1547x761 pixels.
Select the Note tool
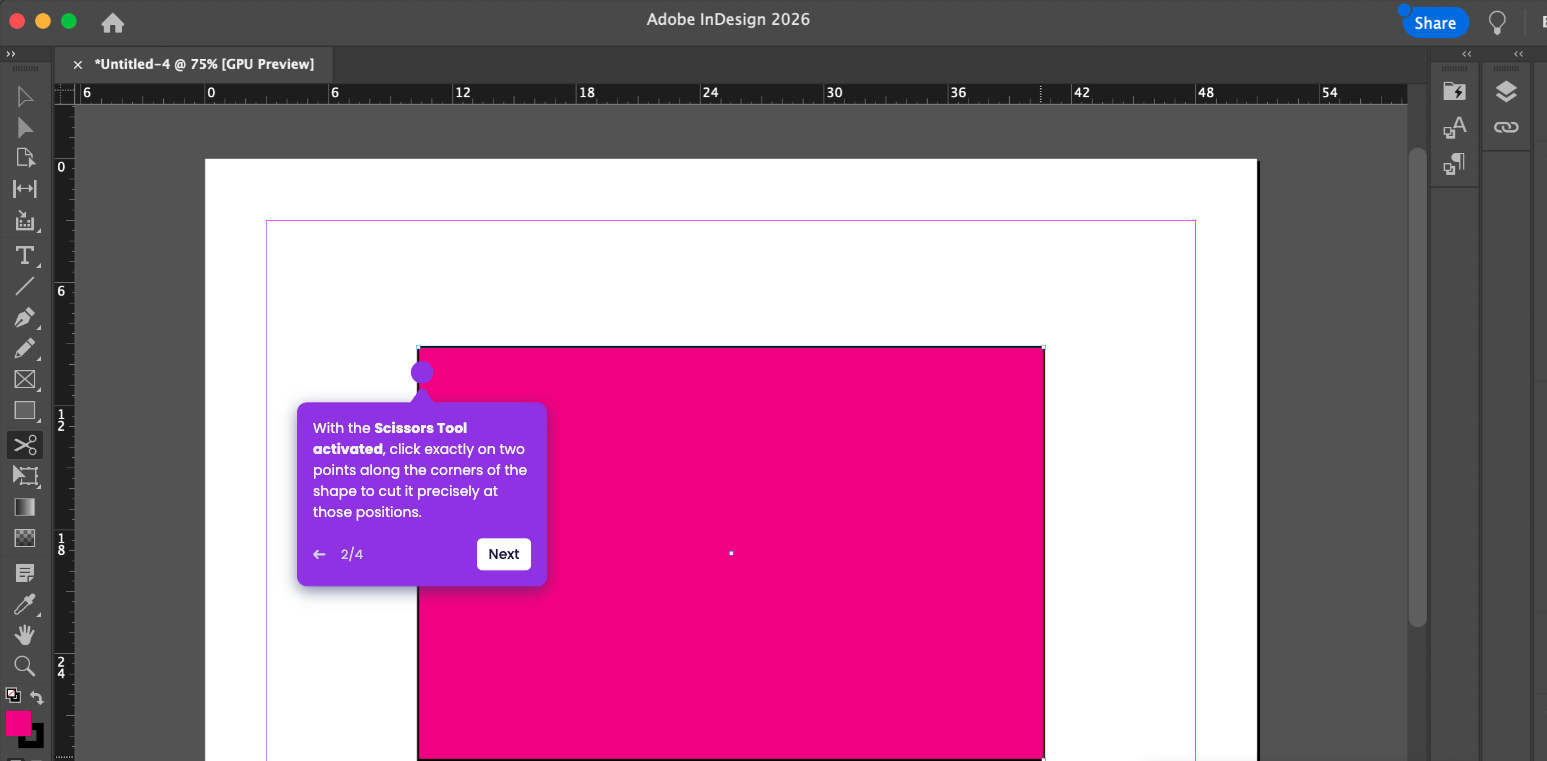pos(25,573)
